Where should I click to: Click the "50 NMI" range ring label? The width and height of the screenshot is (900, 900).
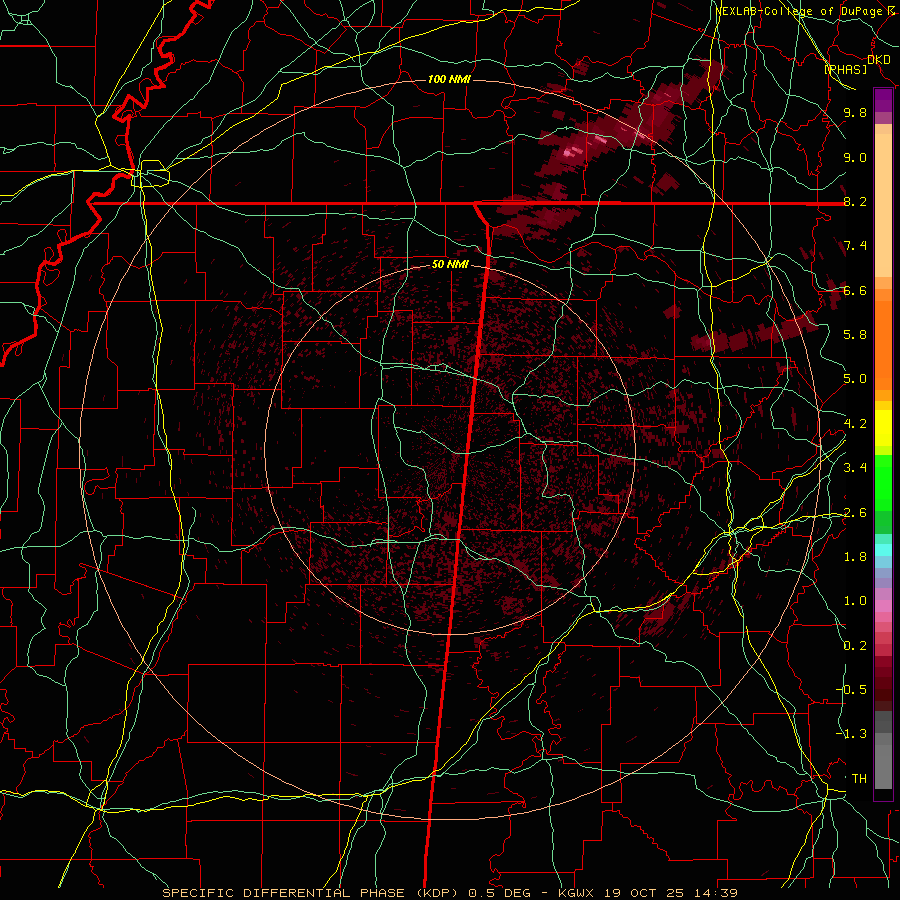(x=449, y=265)
